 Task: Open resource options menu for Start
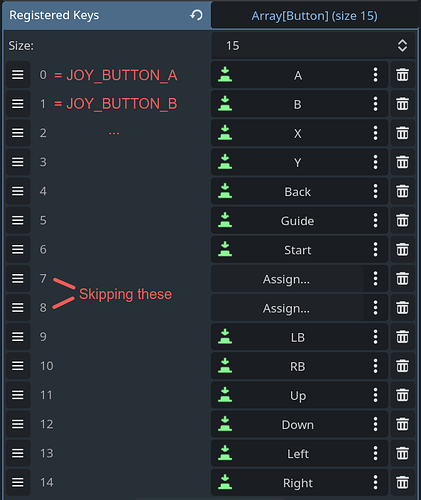coord(375,249)
